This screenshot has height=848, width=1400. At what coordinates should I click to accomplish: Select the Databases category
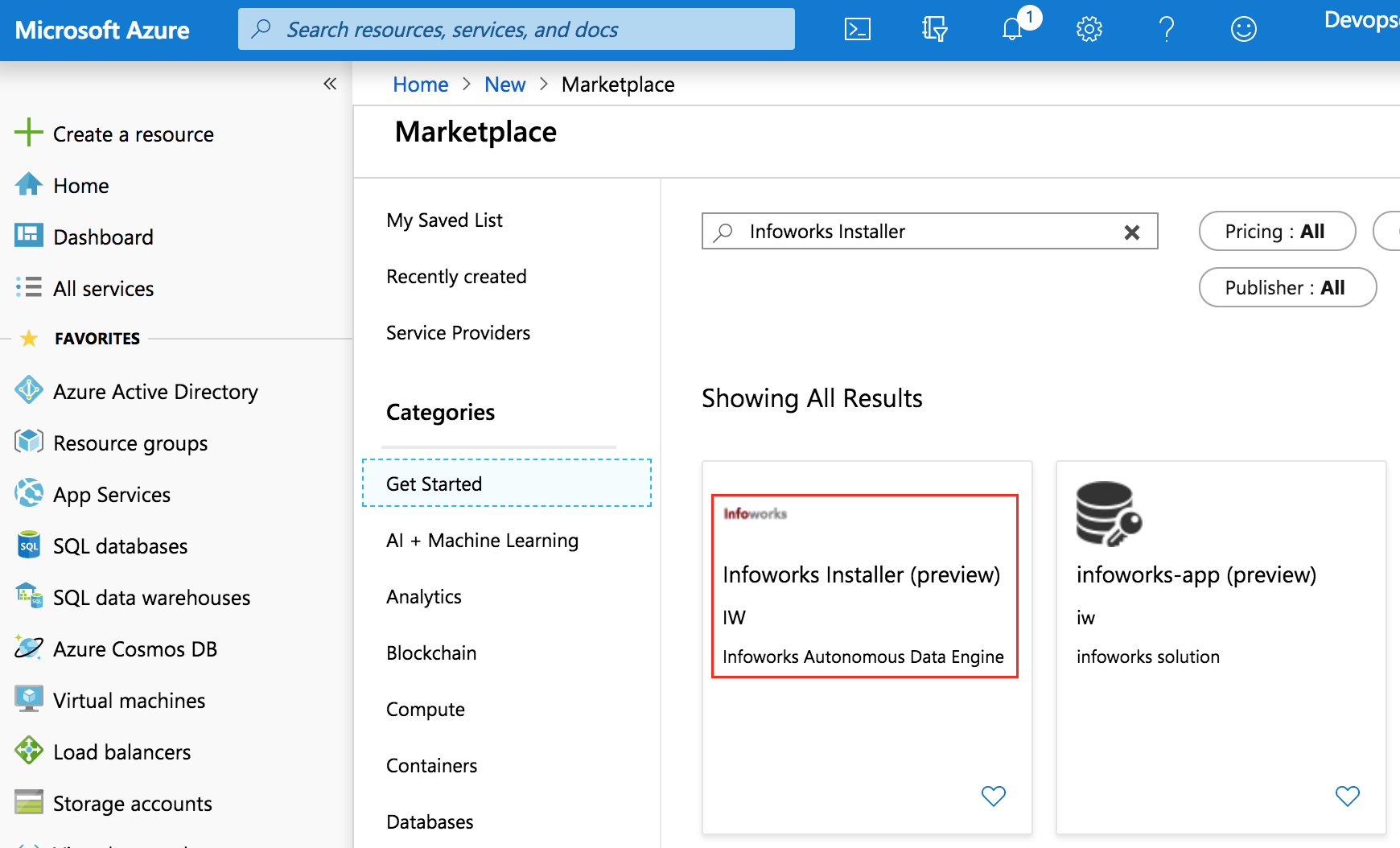[430, 822]
